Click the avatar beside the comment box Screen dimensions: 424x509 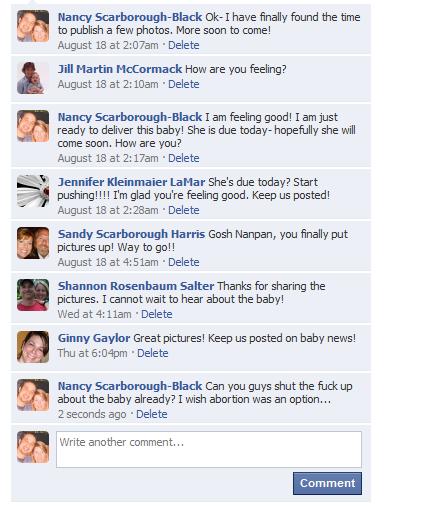point(33,447)
